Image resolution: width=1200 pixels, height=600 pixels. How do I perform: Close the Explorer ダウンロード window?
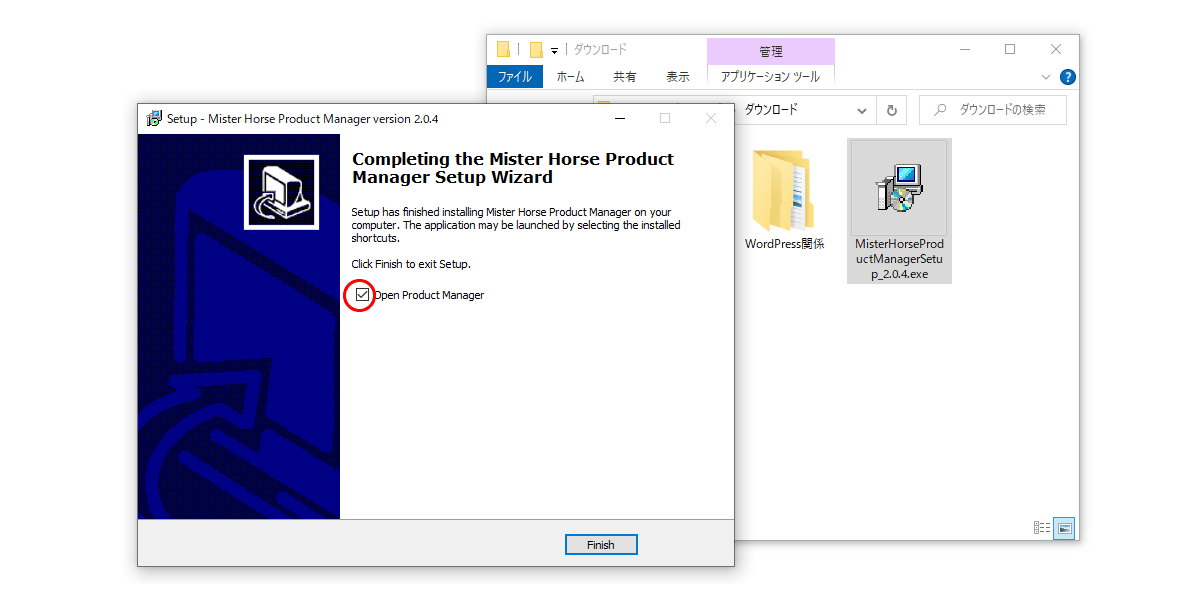coord(1056,49)
